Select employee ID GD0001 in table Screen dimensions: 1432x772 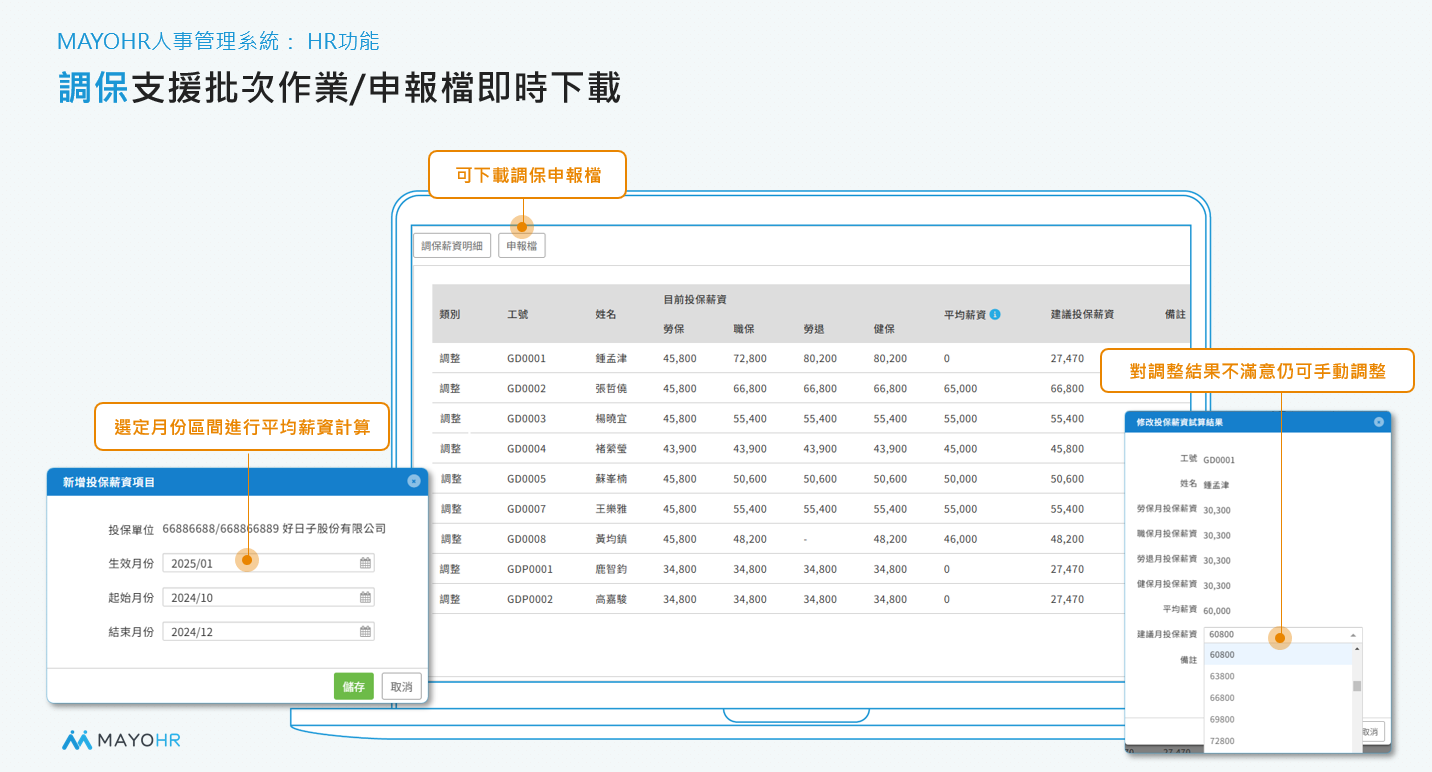527,358
